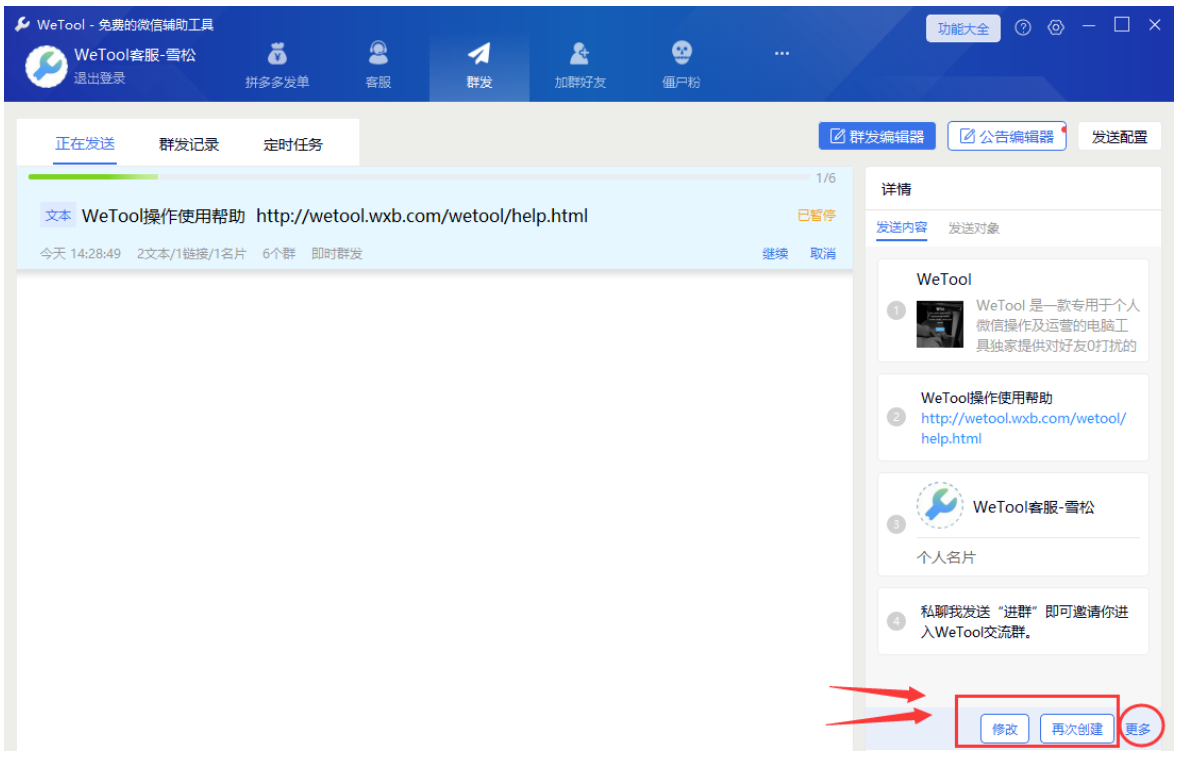Open the 公告编辑器 button
Image resolution: width=1203 pixels, height=782 pixels.
pyautogui.click(x=1007, y=137)
